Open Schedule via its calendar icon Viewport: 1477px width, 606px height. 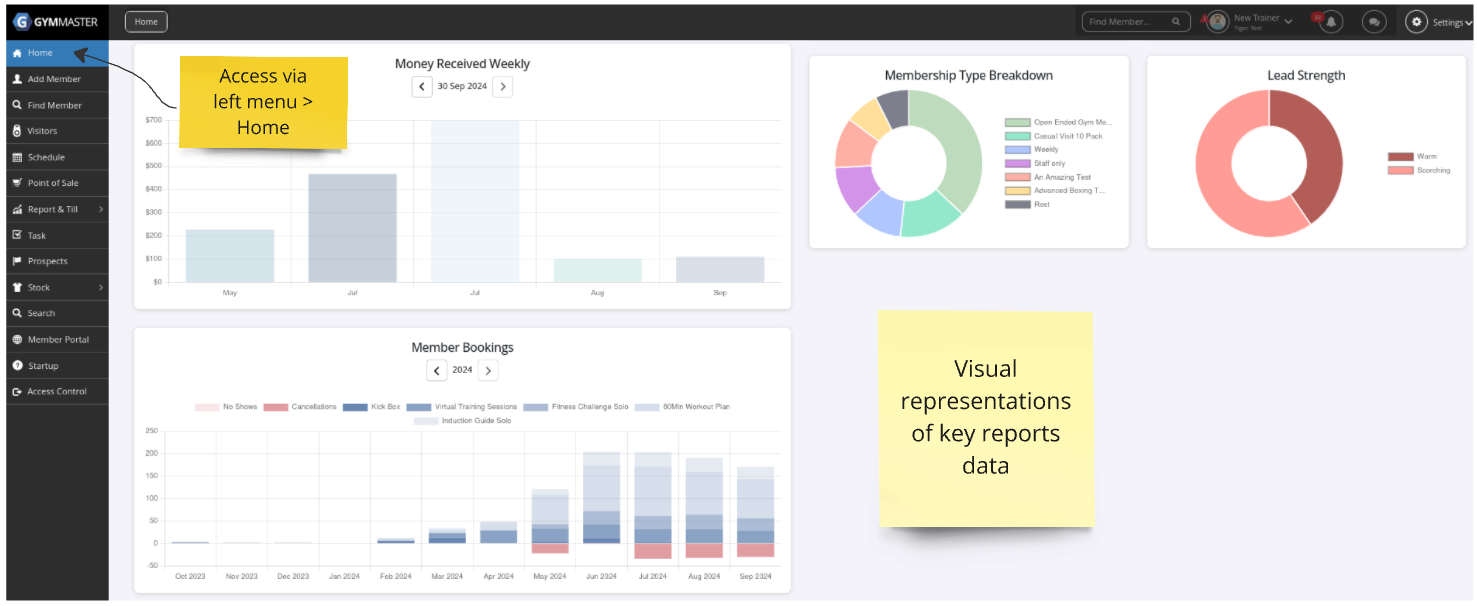pyautogui.click(x=17, y=157)
